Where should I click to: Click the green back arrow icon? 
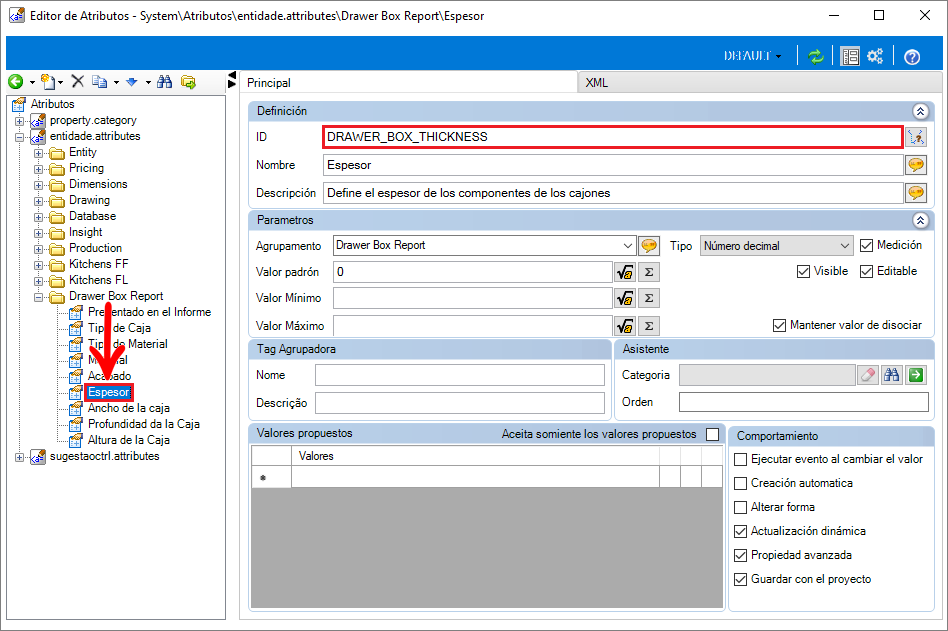(16, 82)
